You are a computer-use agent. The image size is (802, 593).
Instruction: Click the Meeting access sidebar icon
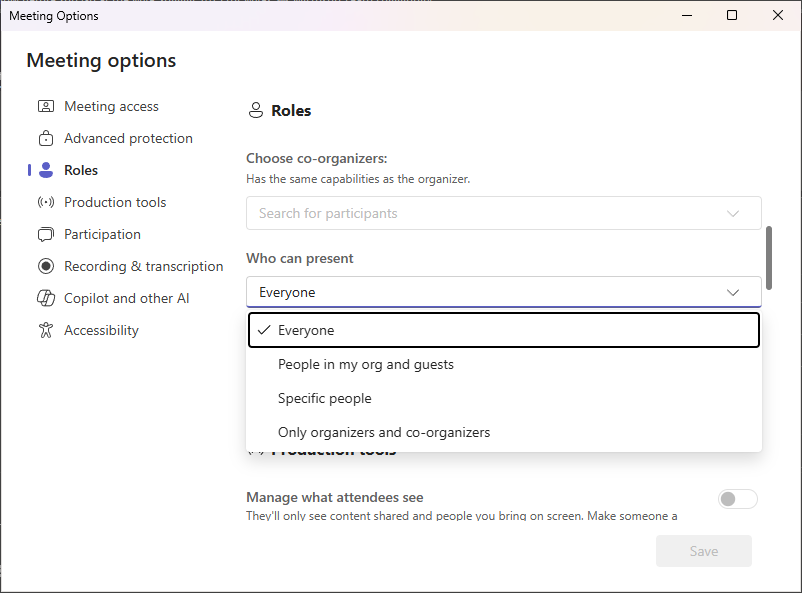coord(46,106)
